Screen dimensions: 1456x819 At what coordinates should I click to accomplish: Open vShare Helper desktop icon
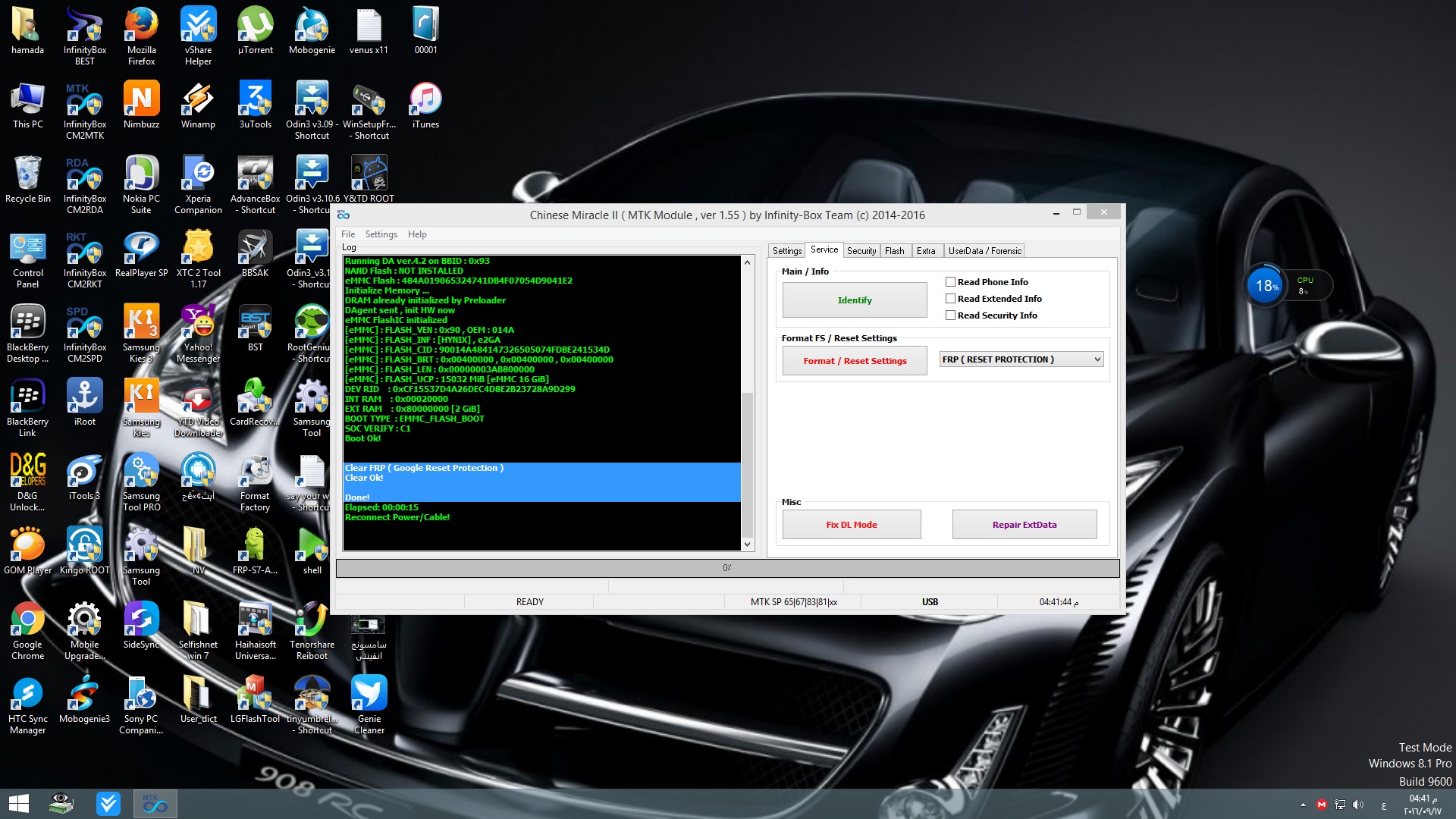click(x=198, y=36)
